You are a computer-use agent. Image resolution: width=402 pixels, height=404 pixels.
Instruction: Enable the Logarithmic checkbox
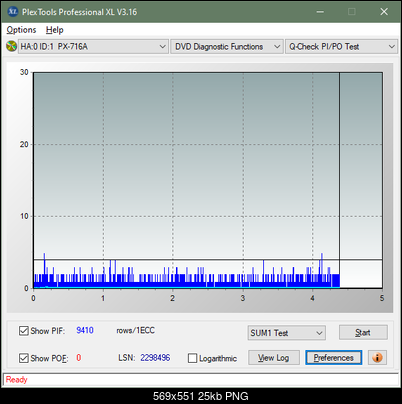[x=192, y=358]
